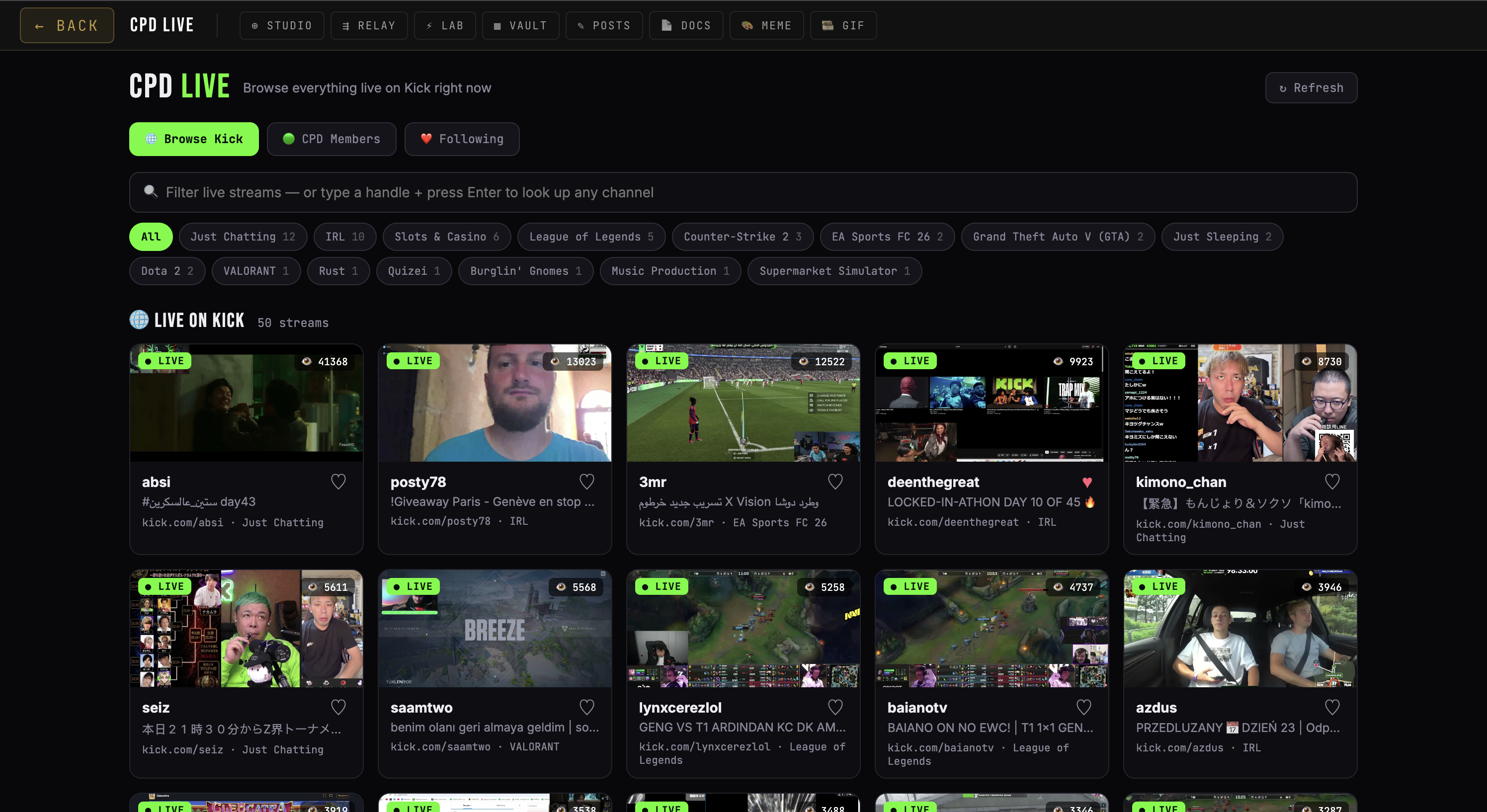
Task: Filter streams by Rust
Action: [339, 271]
